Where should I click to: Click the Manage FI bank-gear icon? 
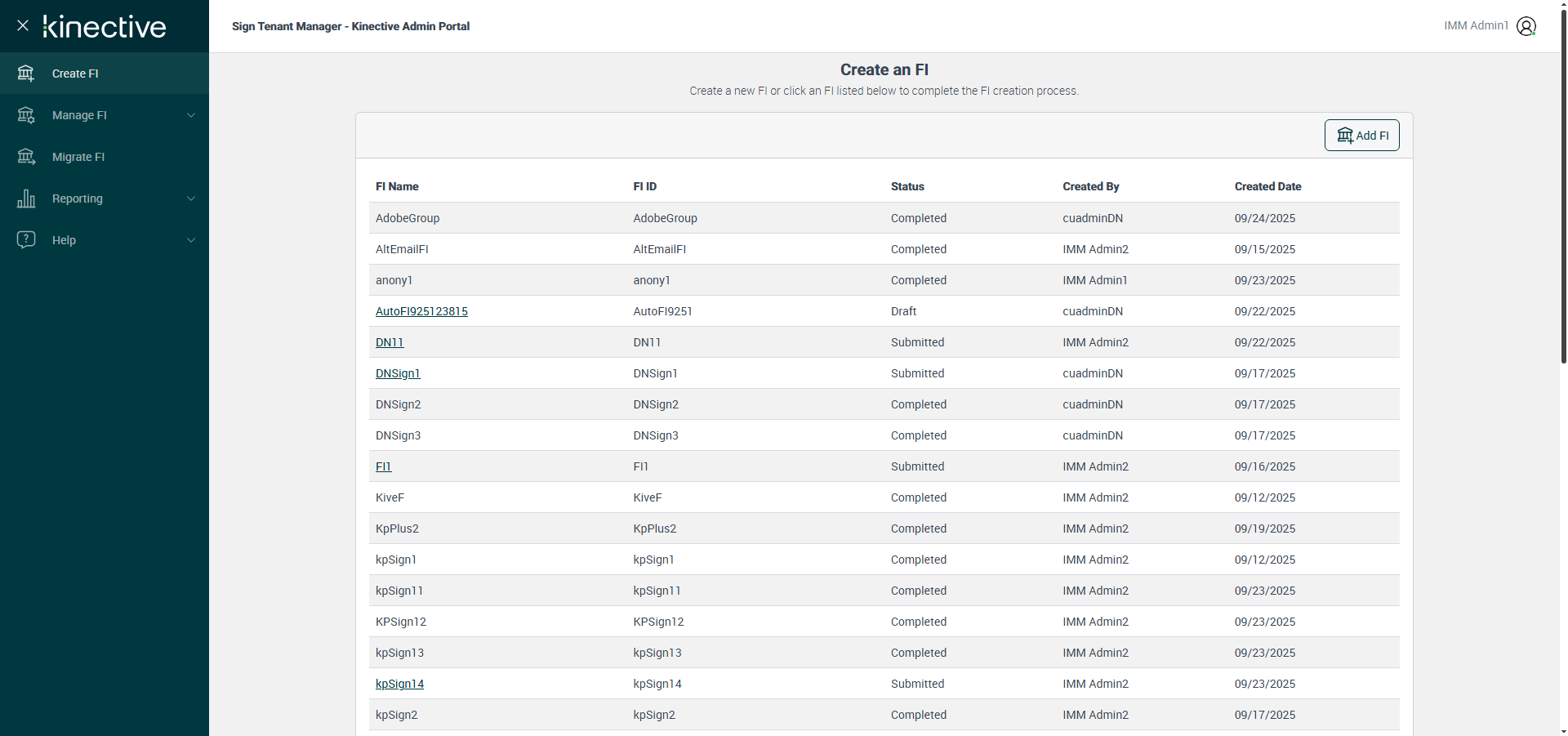tap(26, 115)
